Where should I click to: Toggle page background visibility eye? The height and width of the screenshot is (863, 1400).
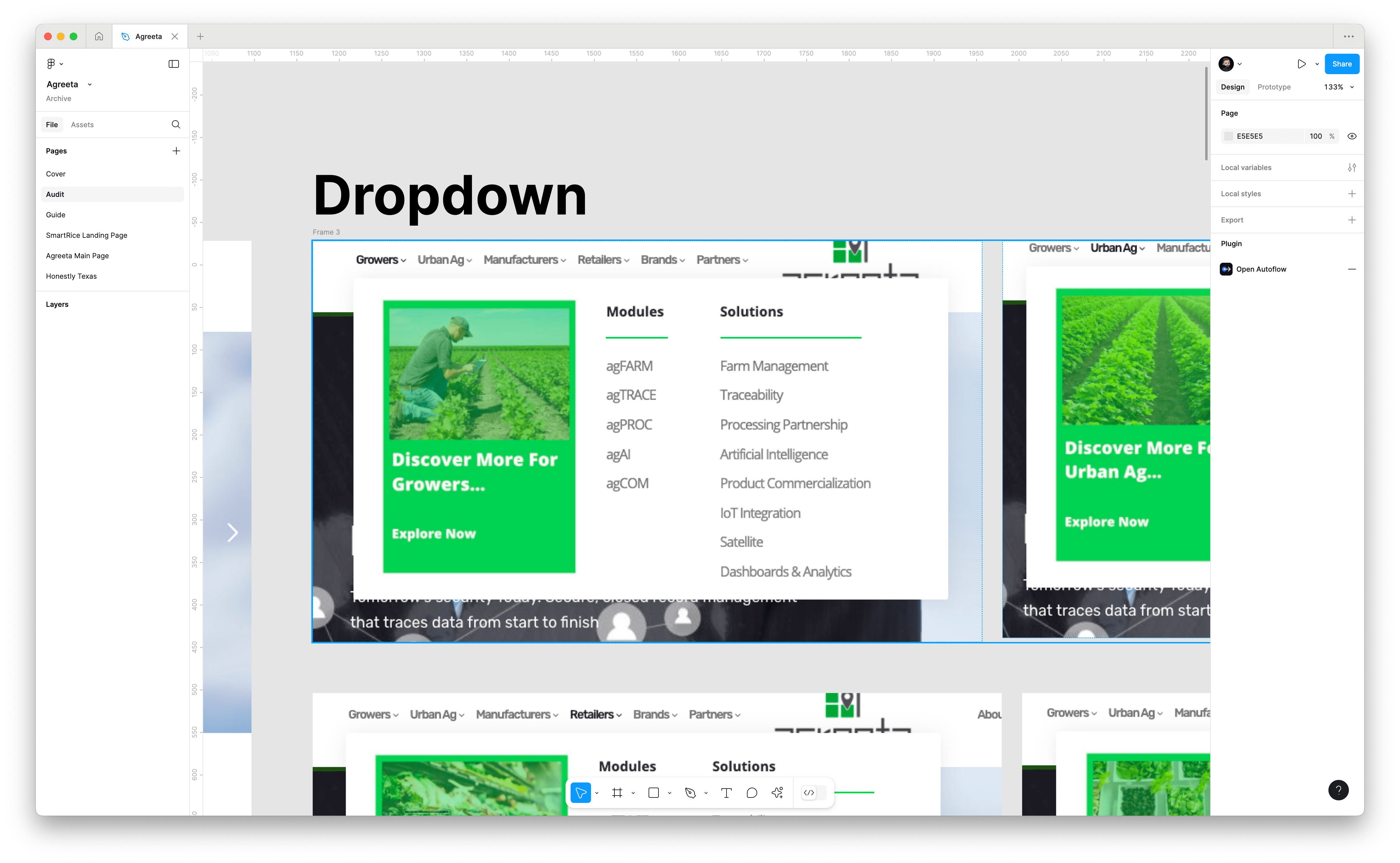coord(1351,136)
